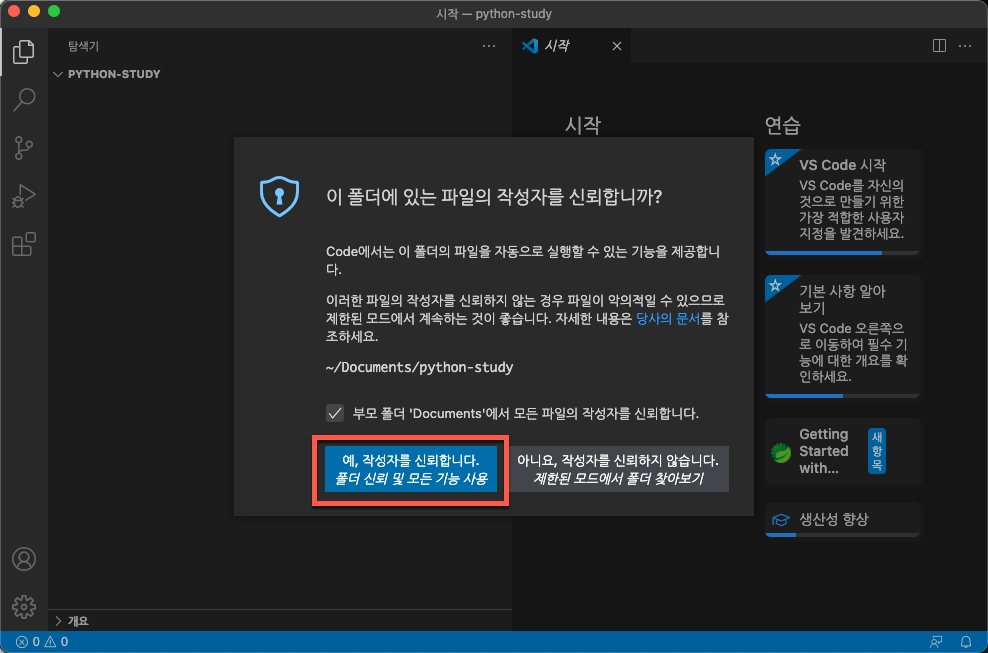
Task: Click the dialog title '이 폴더에 있는 파일의 작성자를 신뢰합니까?'
Action: [x=494, y=197]
